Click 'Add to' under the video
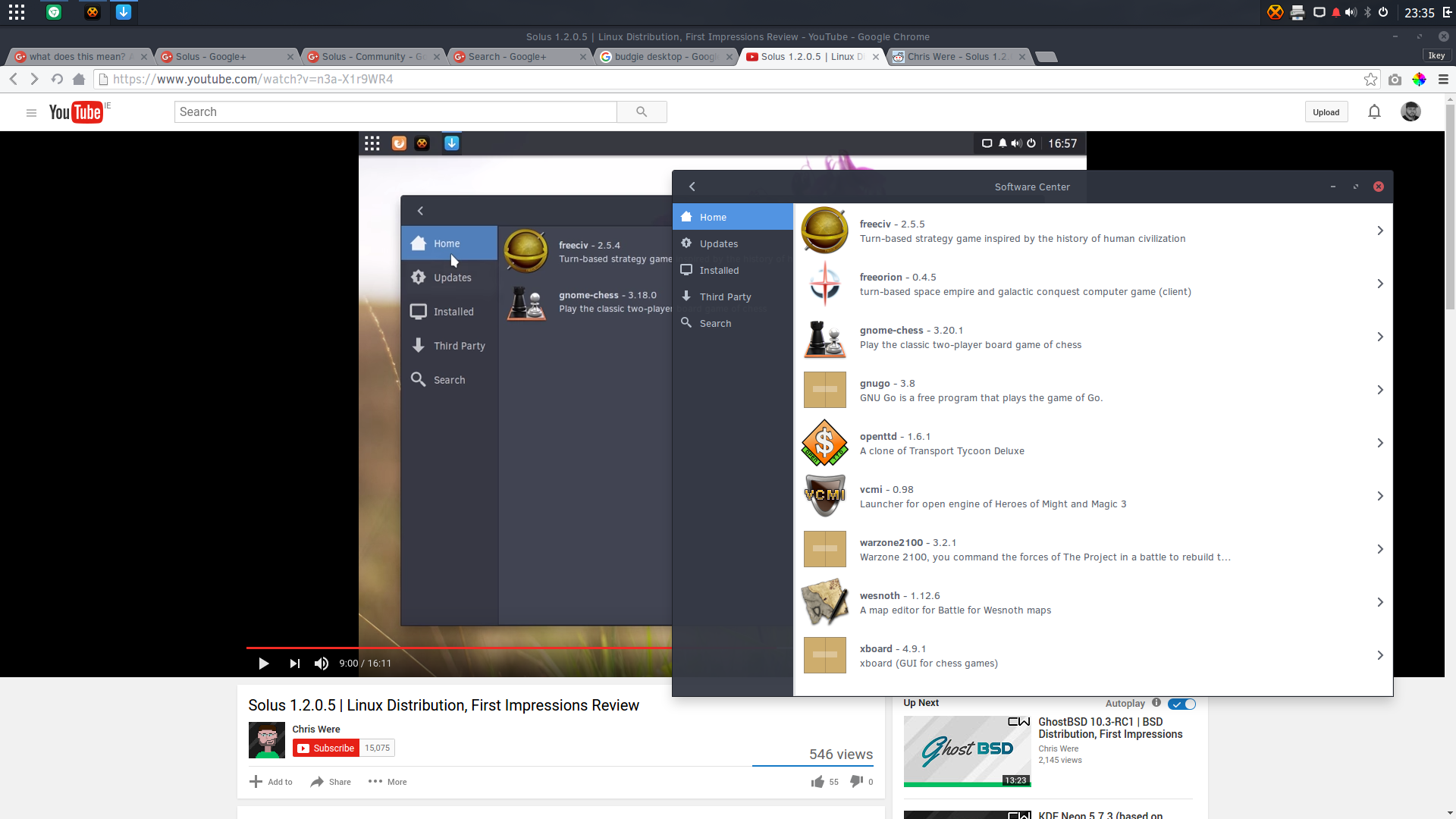 tap(271, 782)
